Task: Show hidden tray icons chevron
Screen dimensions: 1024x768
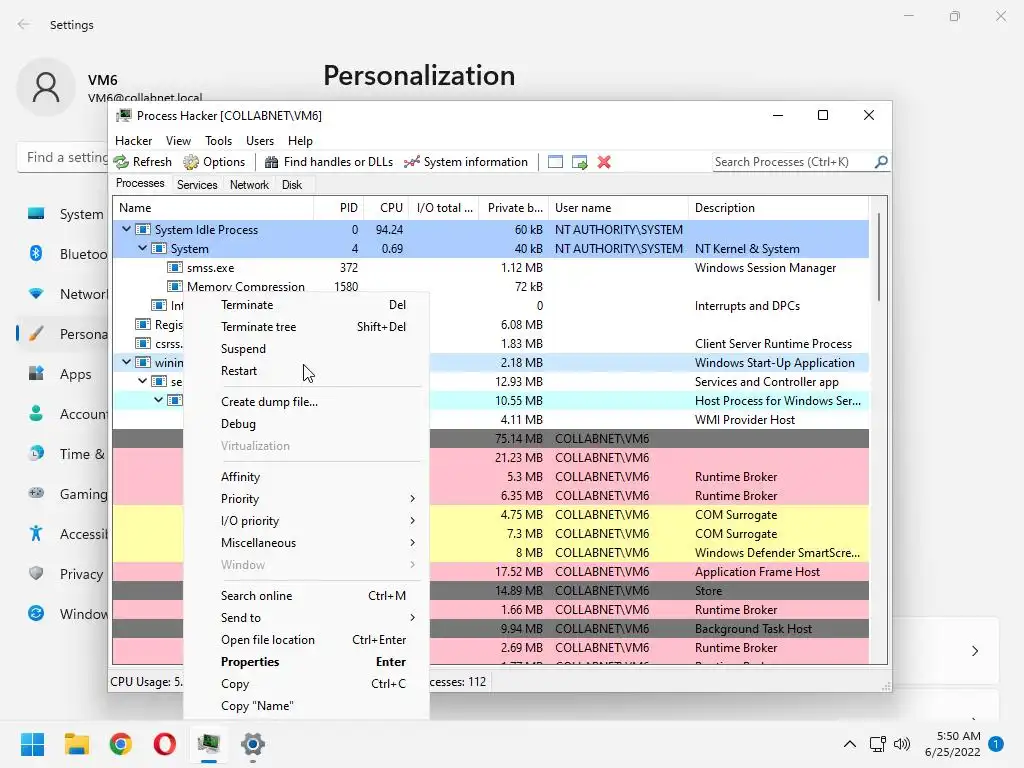Action: (850, 744)
